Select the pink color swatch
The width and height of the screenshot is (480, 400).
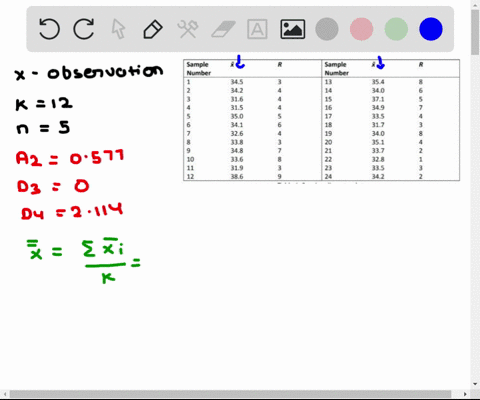pyautogui.click(x=361, y=29)
